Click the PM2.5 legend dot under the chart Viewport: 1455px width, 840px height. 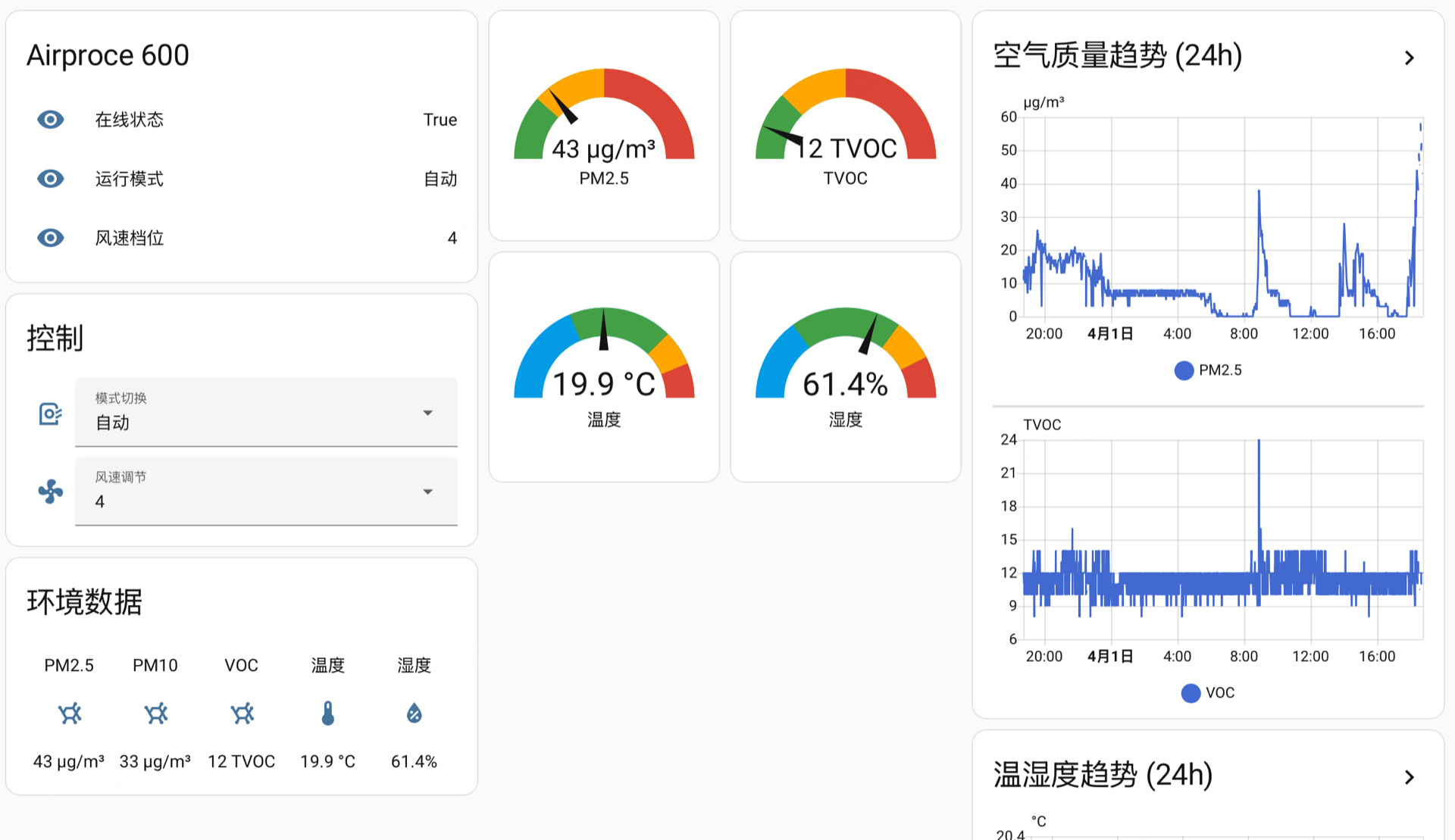pyautogui.click(x=1184, y=370)
